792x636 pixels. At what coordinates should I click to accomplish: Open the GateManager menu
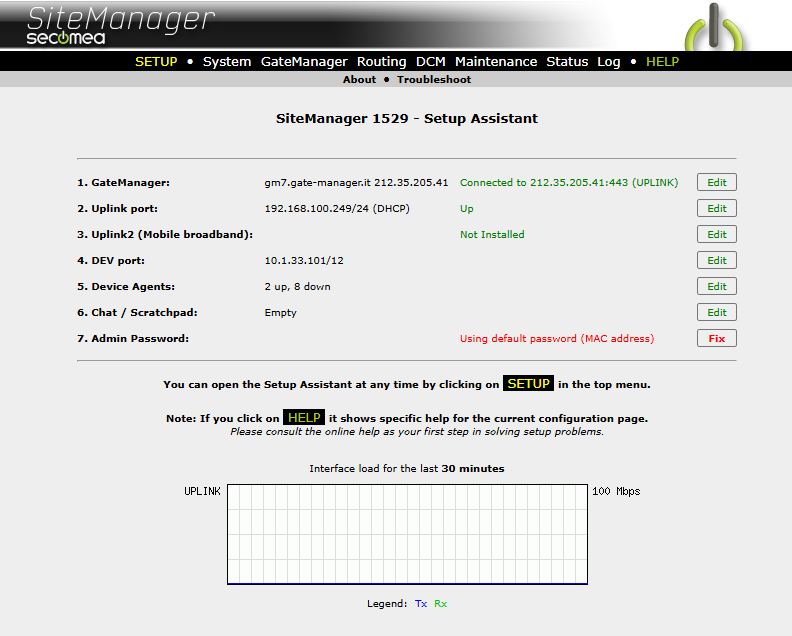tap(304, 62)
